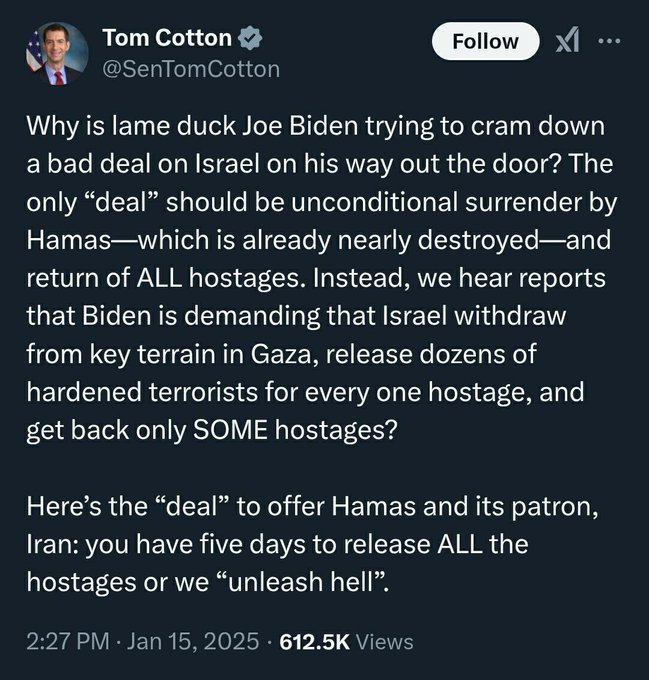Click the line 'get back only SOME hostages?'

point(212,430)
